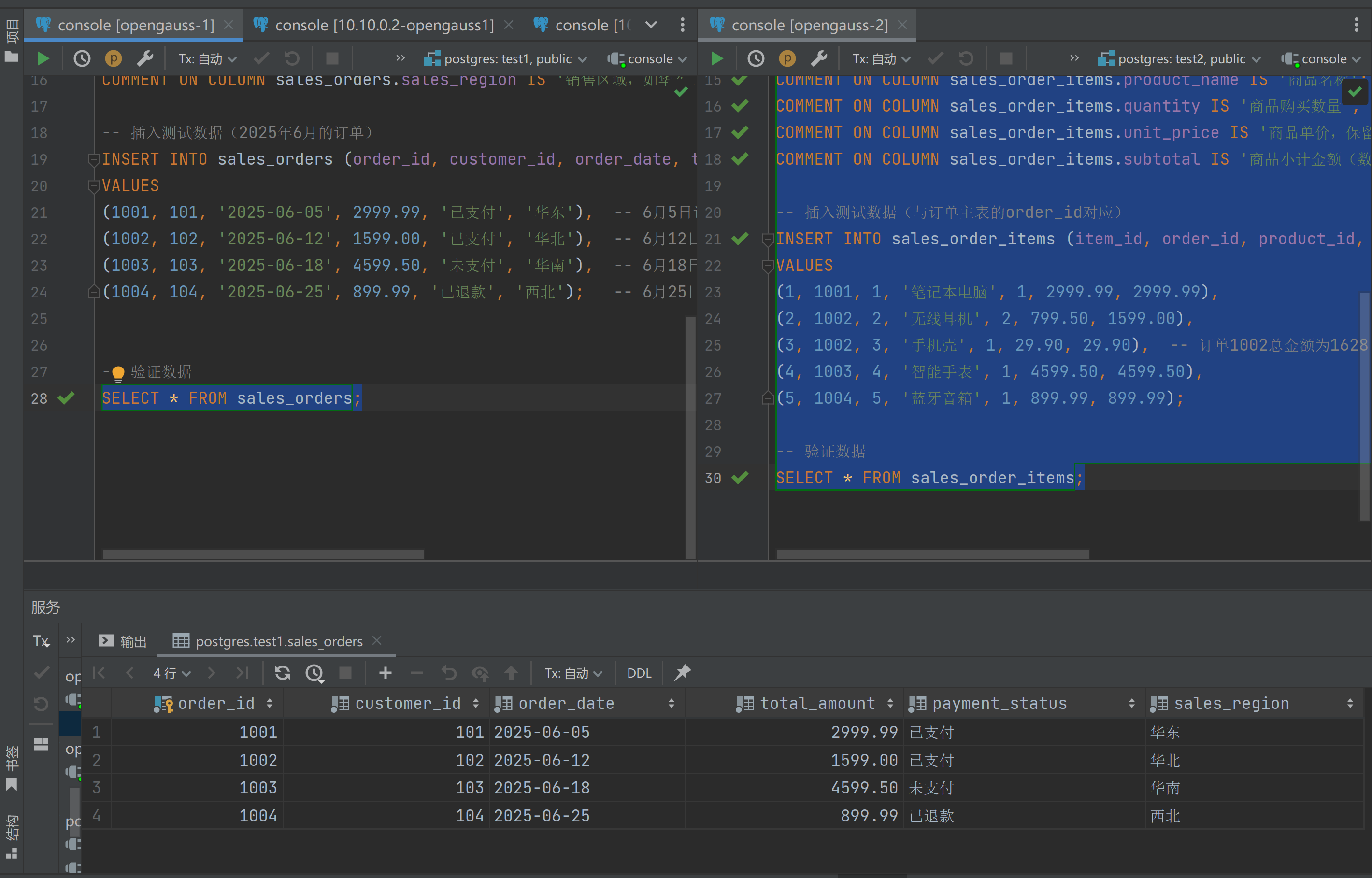The image size is (1372, 878).
Task: Go to next results page
Action: (212, 673)
